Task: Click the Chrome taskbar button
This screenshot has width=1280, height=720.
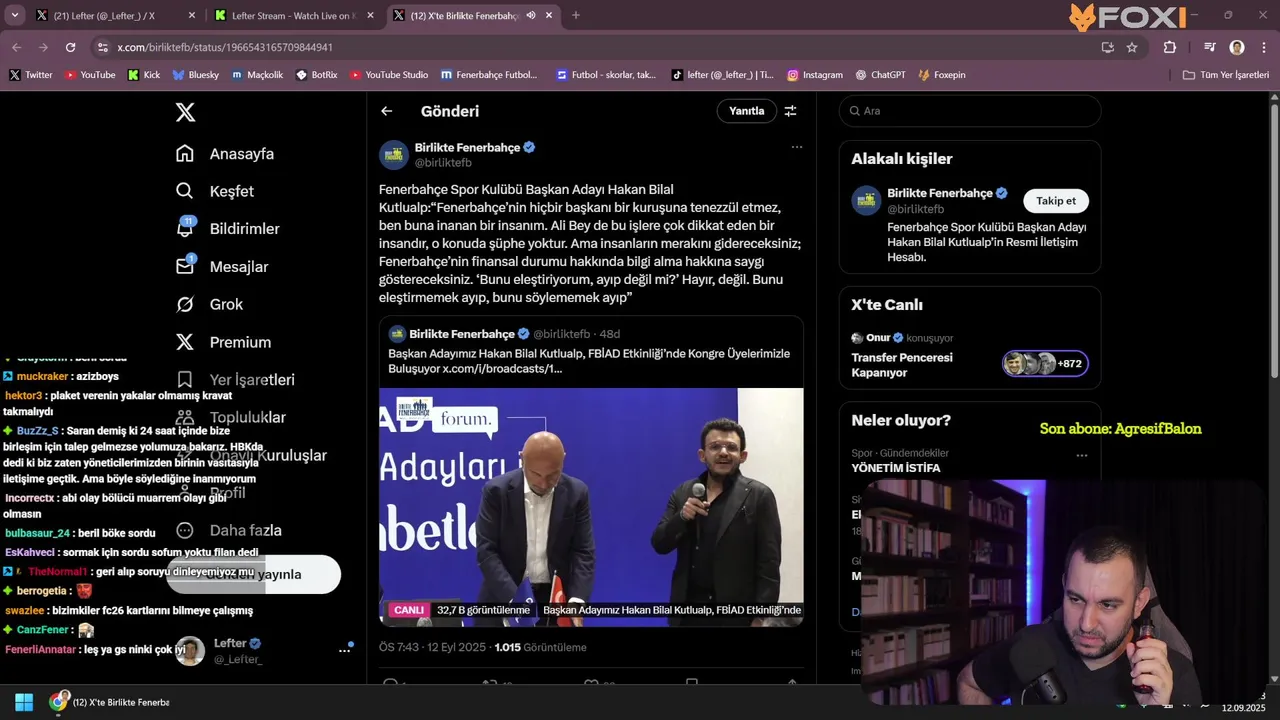Action: pyautogui.click(x=110, y=702)
